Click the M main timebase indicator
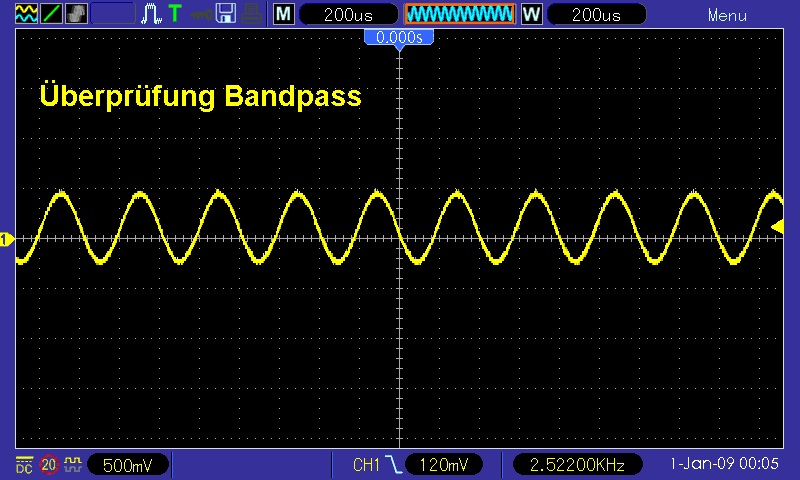Screen dimensions: 800x480 click(284, 14)
